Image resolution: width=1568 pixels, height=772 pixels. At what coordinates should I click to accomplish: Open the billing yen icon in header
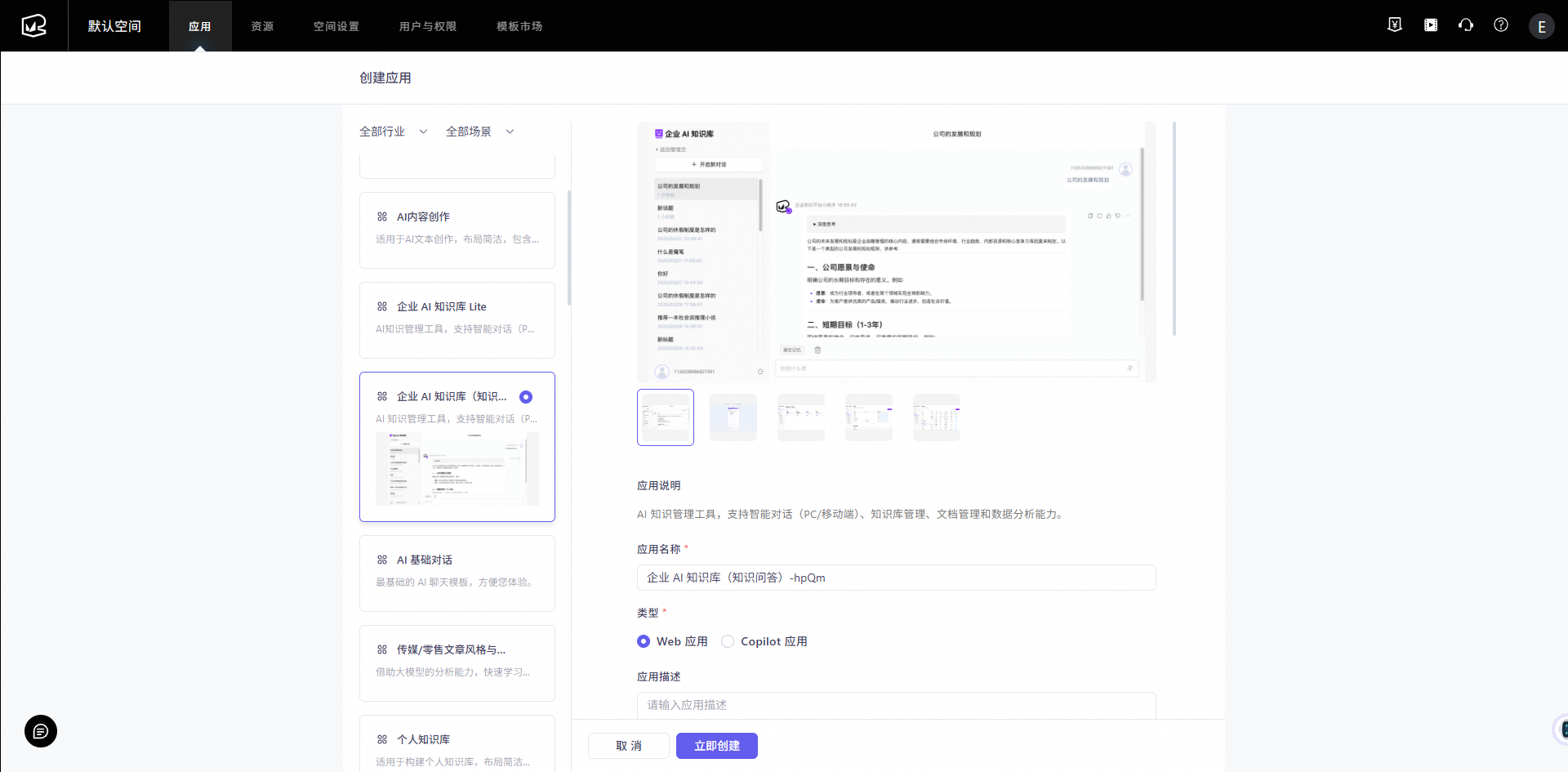tap(1395, 25)
